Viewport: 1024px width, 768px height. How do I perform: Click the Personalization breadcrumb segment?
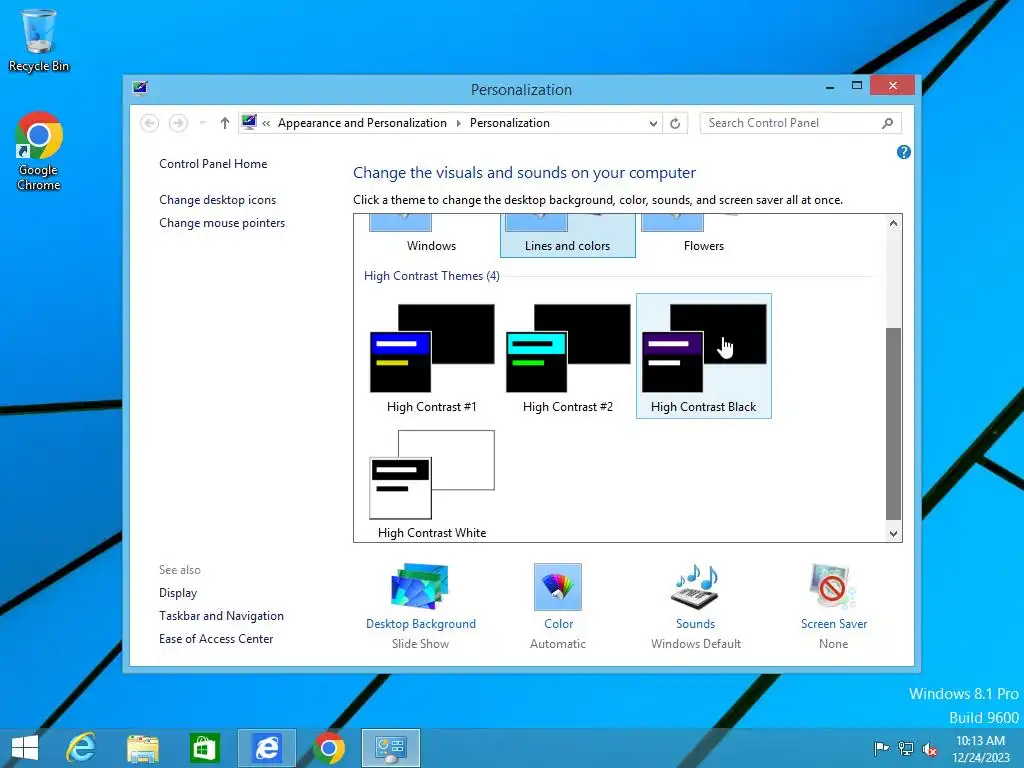509,123
